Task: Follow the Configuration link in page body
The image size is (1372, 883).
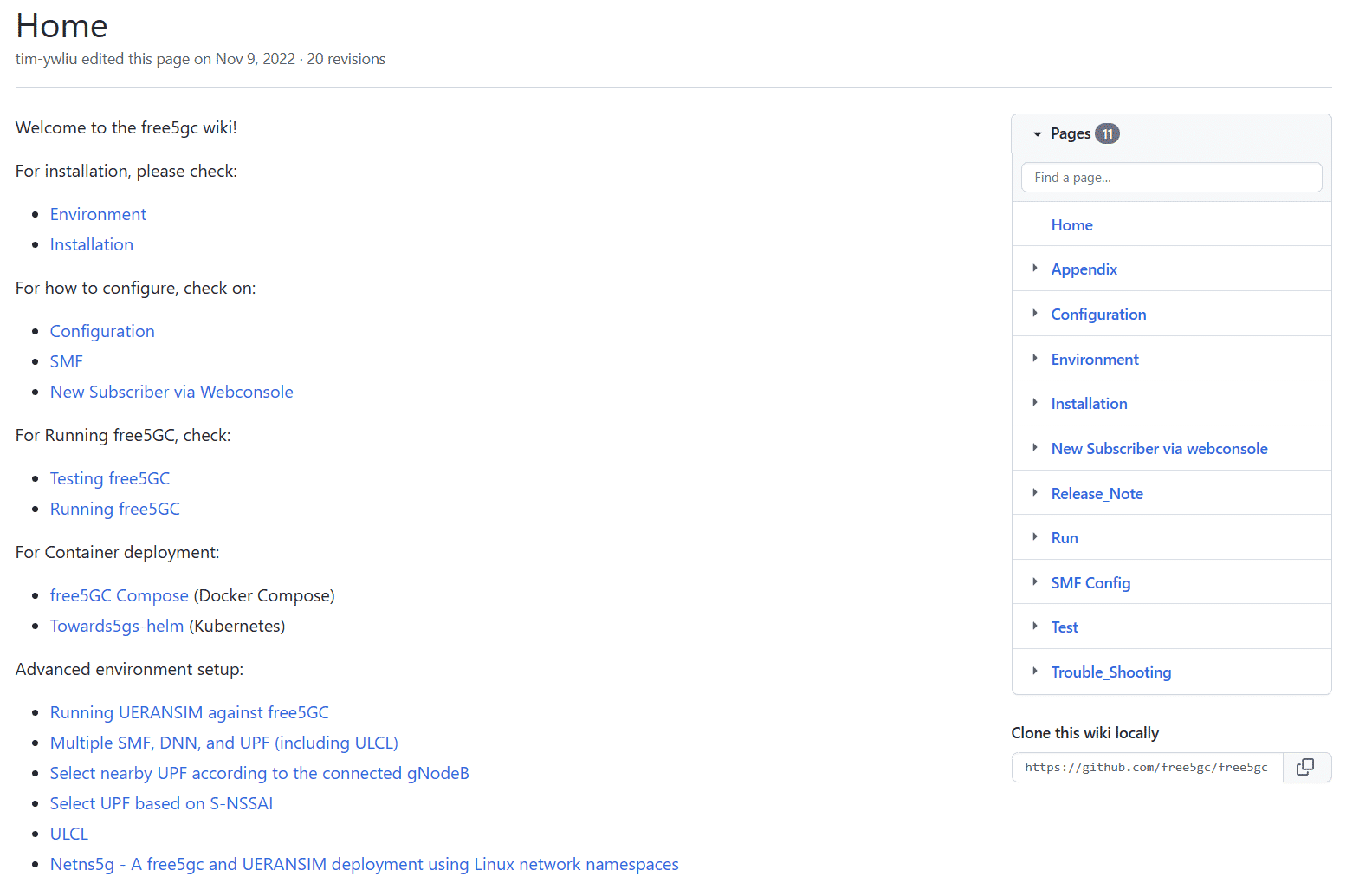Action: tap(102, 331)
